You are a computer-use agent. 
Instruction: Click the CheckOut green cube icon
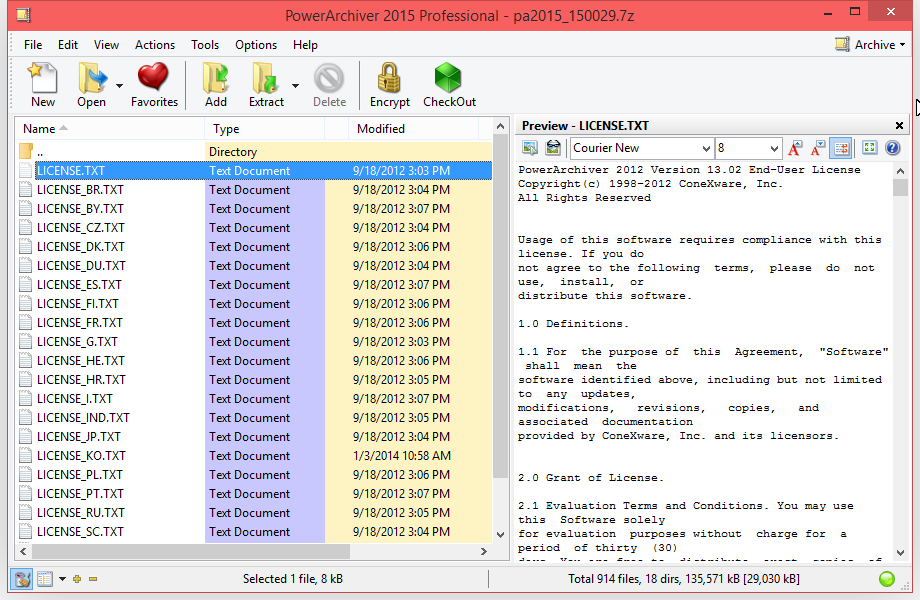coord(448,77)
